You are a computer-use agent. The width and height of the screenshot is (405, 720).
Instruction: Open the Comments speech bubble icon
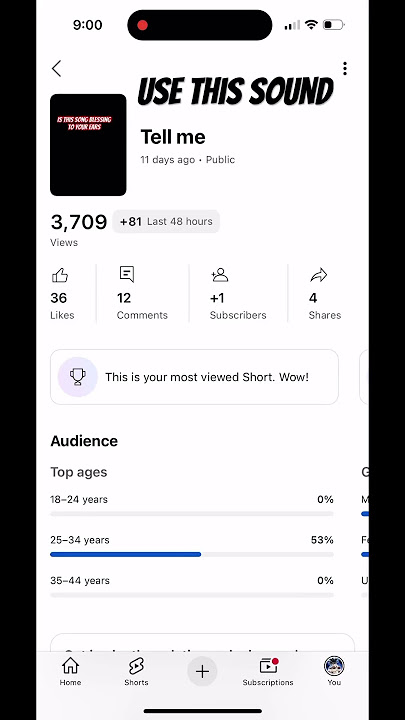pyautogui.click(x=127, y=274)
